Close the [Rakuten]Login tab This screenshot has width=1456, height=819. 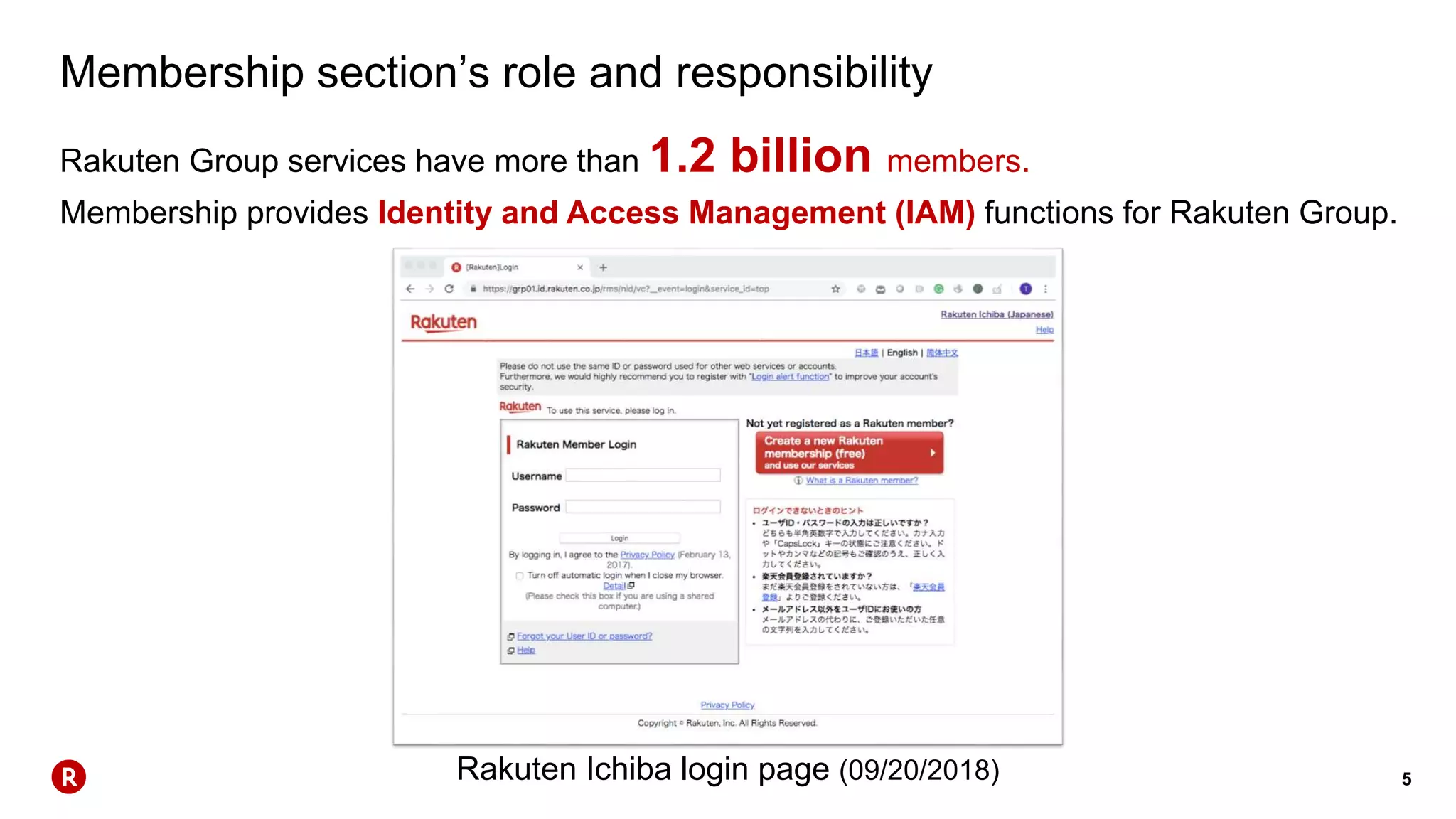[x=580, y=267]
